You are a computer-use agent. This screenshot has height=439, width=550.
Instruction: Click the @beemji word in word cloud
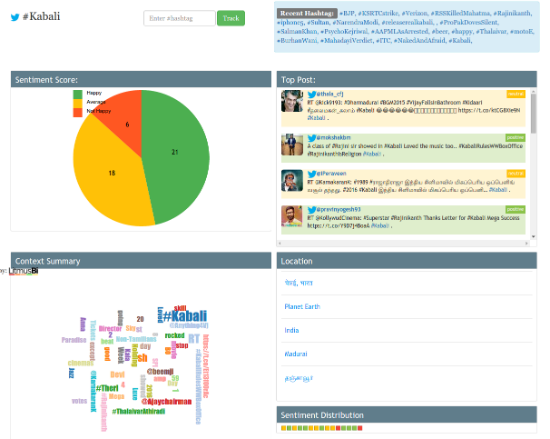(x=160, y=371)
